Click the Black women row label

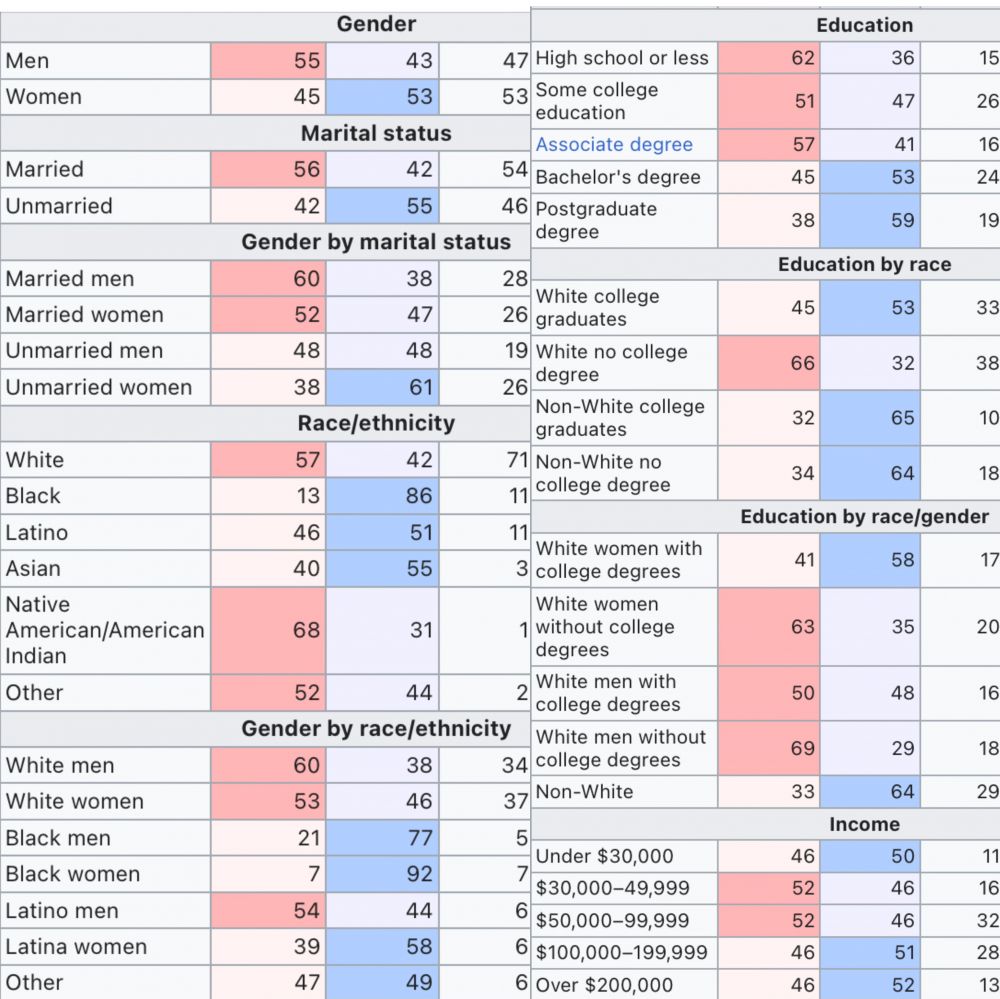(74, 874)
